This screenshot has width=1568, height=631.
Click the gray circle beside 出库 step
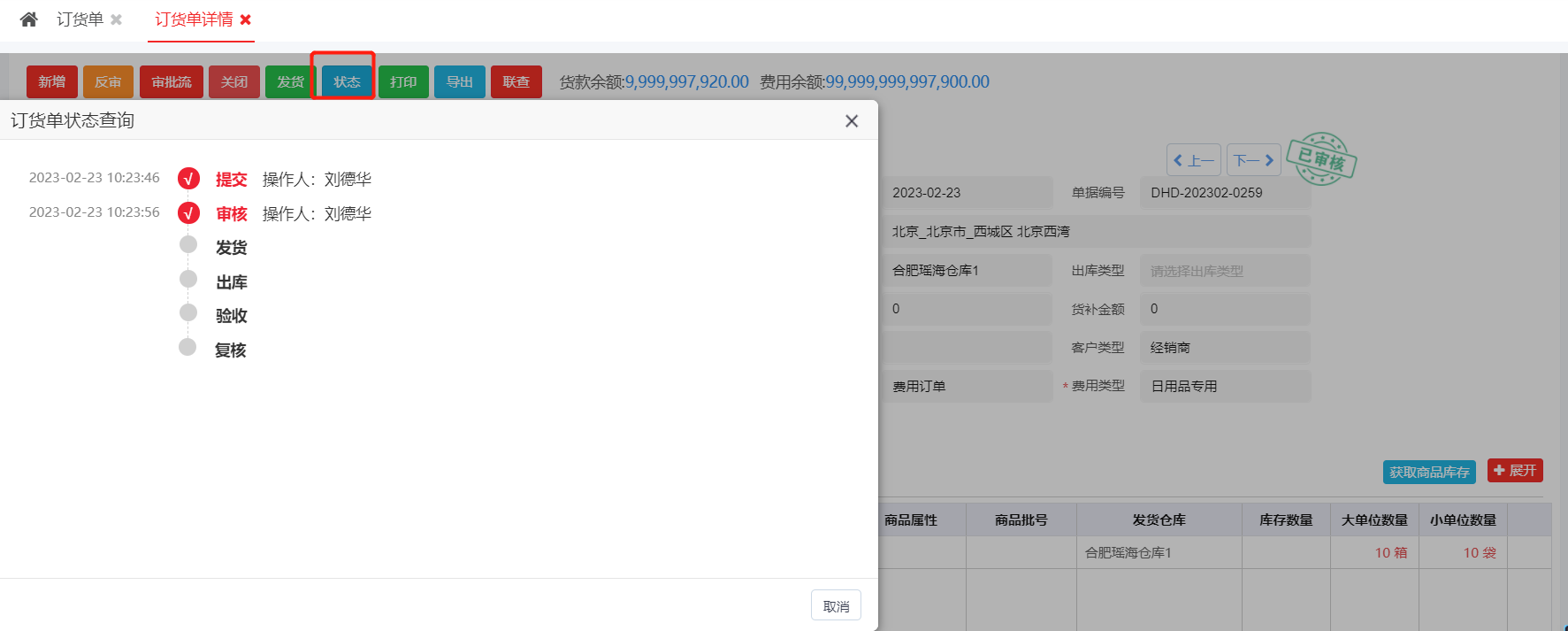[x=188, y=279]
